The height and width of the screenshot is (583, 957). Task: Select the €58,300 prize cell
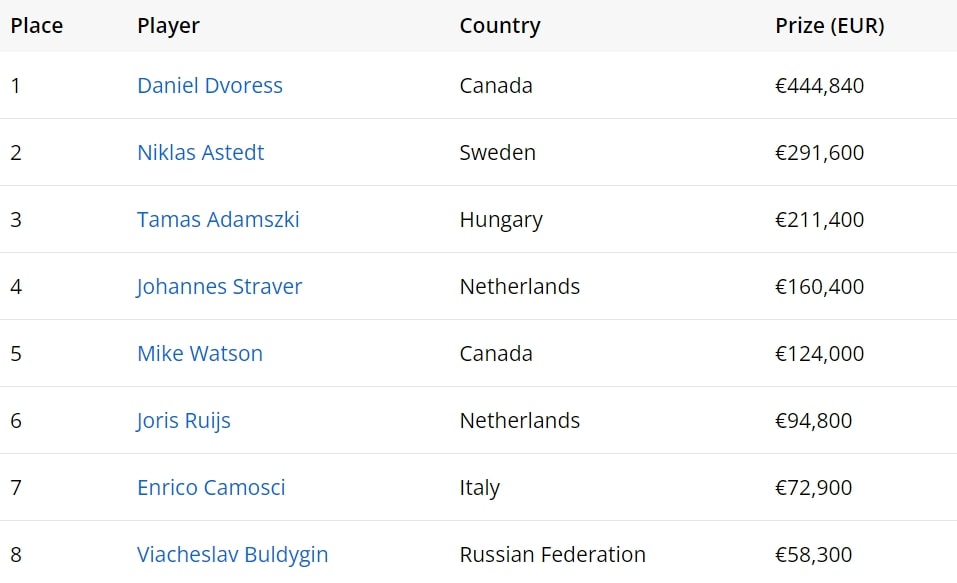(814, 555)
